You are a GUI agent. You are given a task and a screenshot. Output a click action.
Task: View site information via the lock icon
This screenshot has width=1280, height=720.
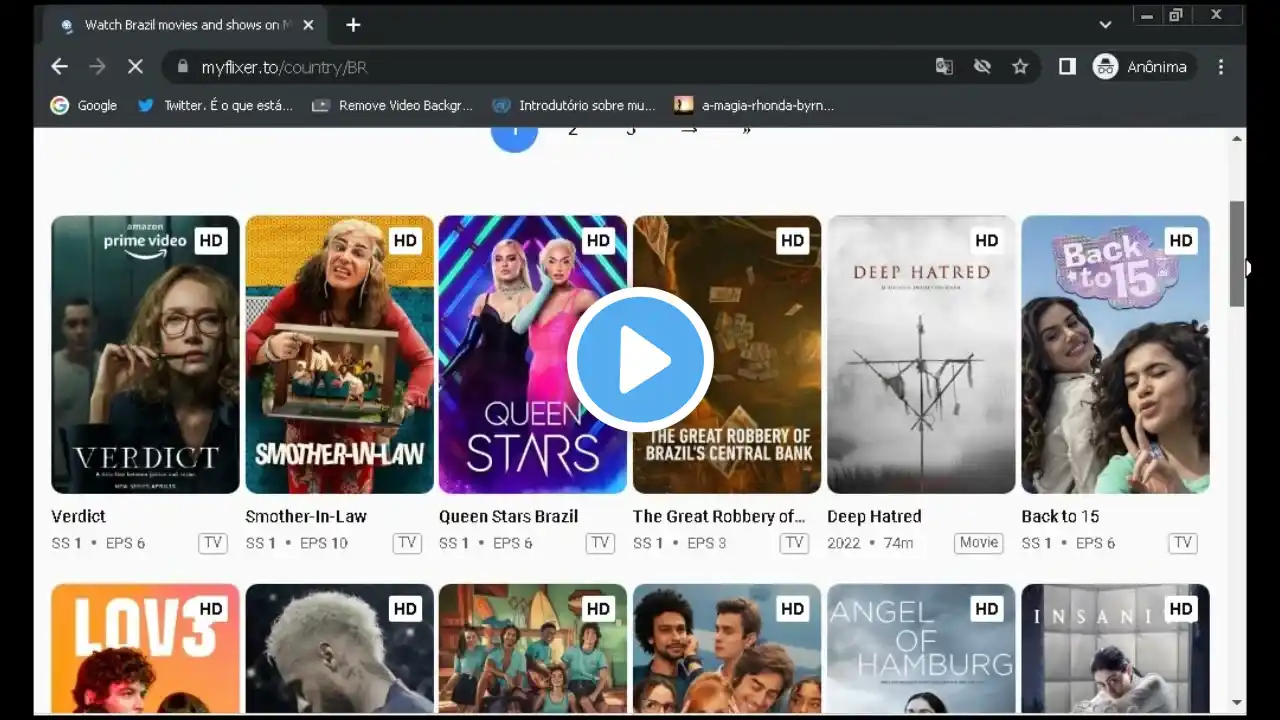pyautogui.click(x=182, y=67)
